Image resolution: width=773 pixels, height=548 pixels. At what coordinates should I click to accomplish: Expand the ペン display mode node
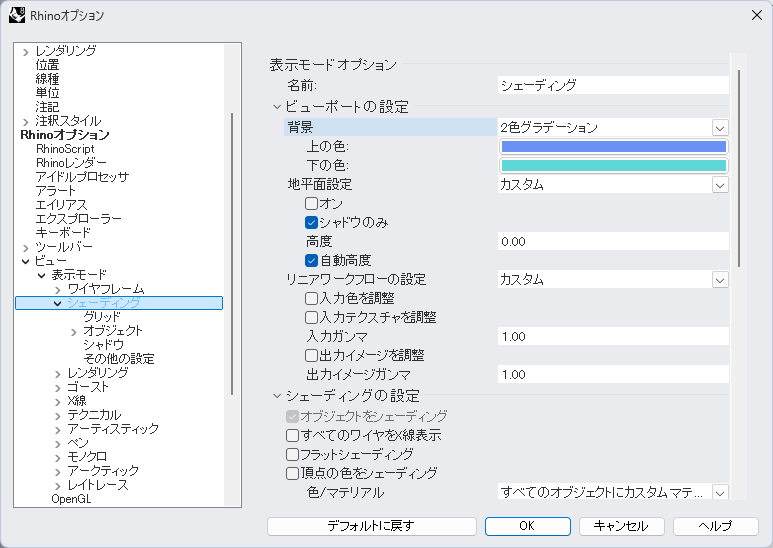coord(58,444)
